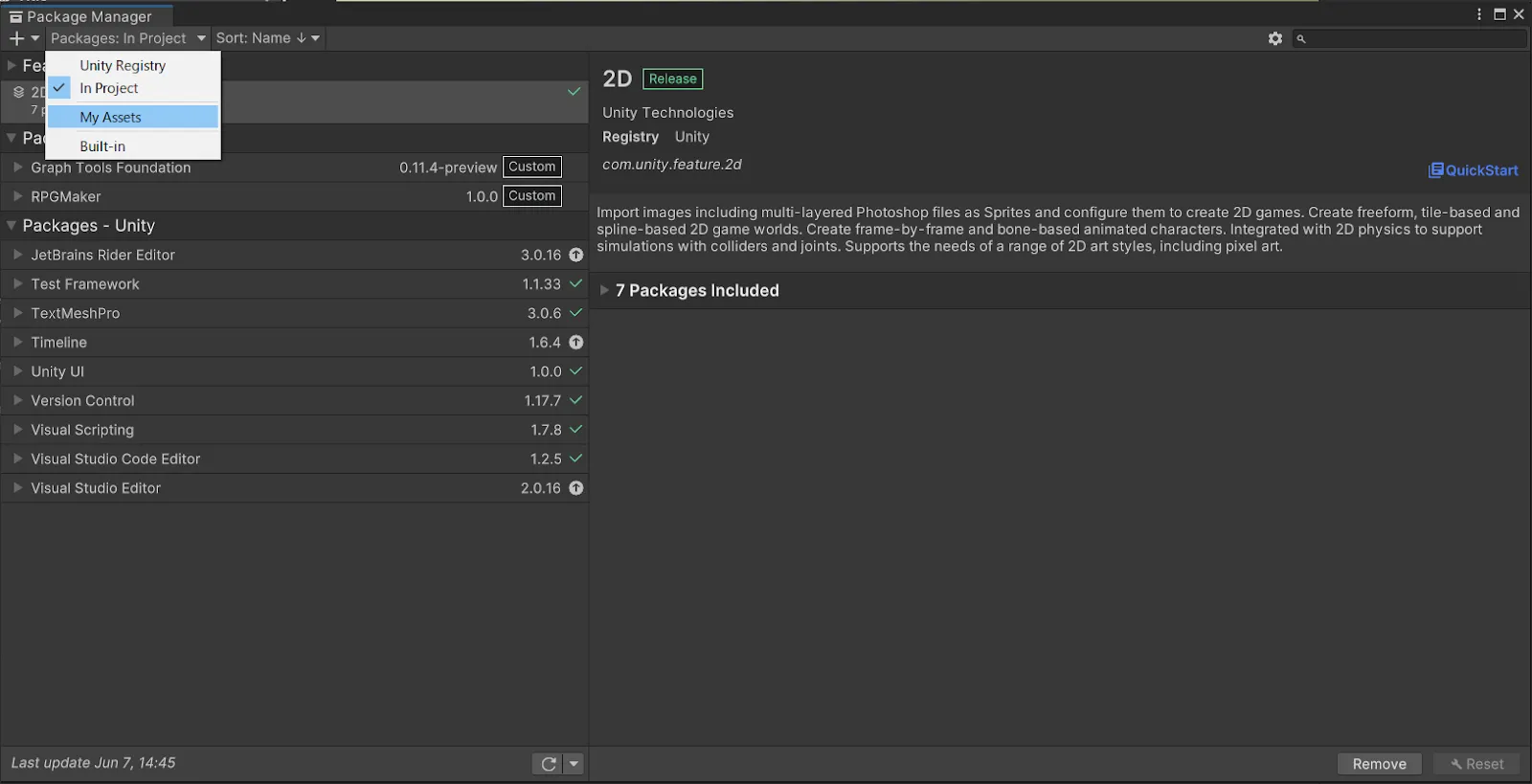
Task: Maximize the Package Manager window
Action: click(1499, 14)
